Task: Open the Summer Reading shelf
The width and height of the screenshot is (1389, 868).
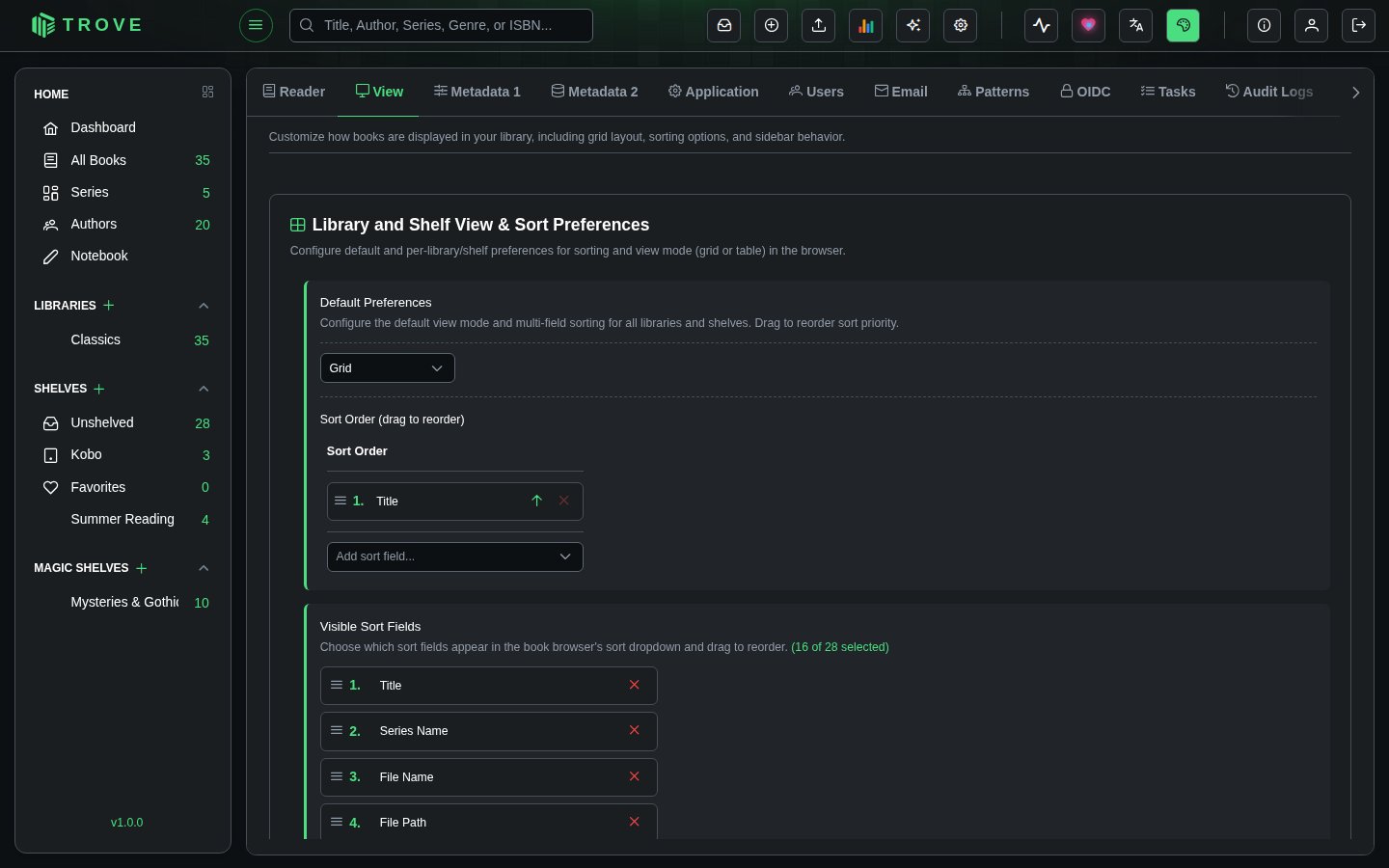Action: click(123, 519)
